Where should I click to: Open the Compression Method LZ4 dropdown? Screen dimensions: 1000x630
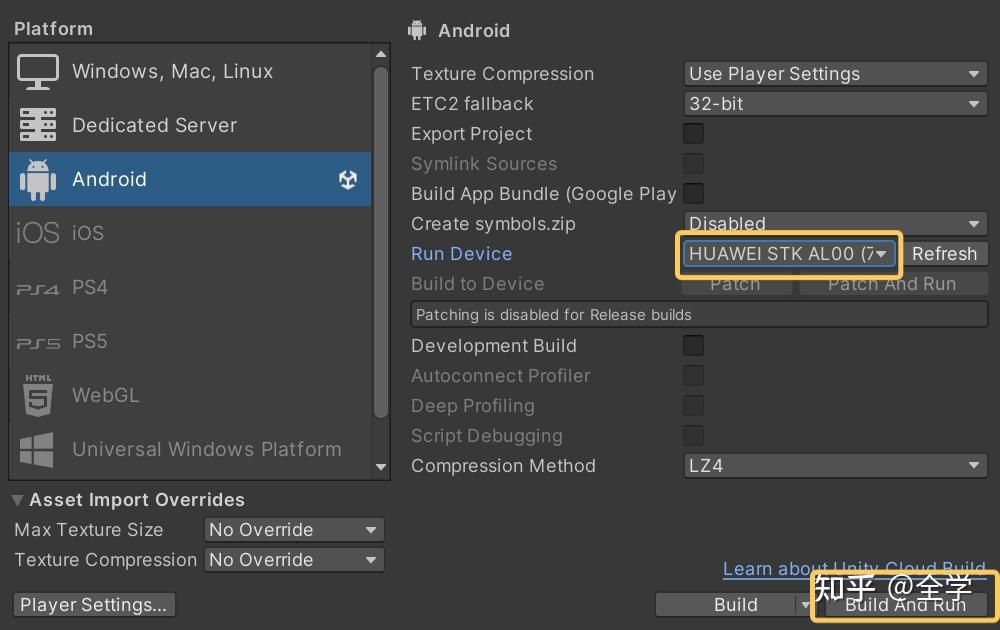835,466
